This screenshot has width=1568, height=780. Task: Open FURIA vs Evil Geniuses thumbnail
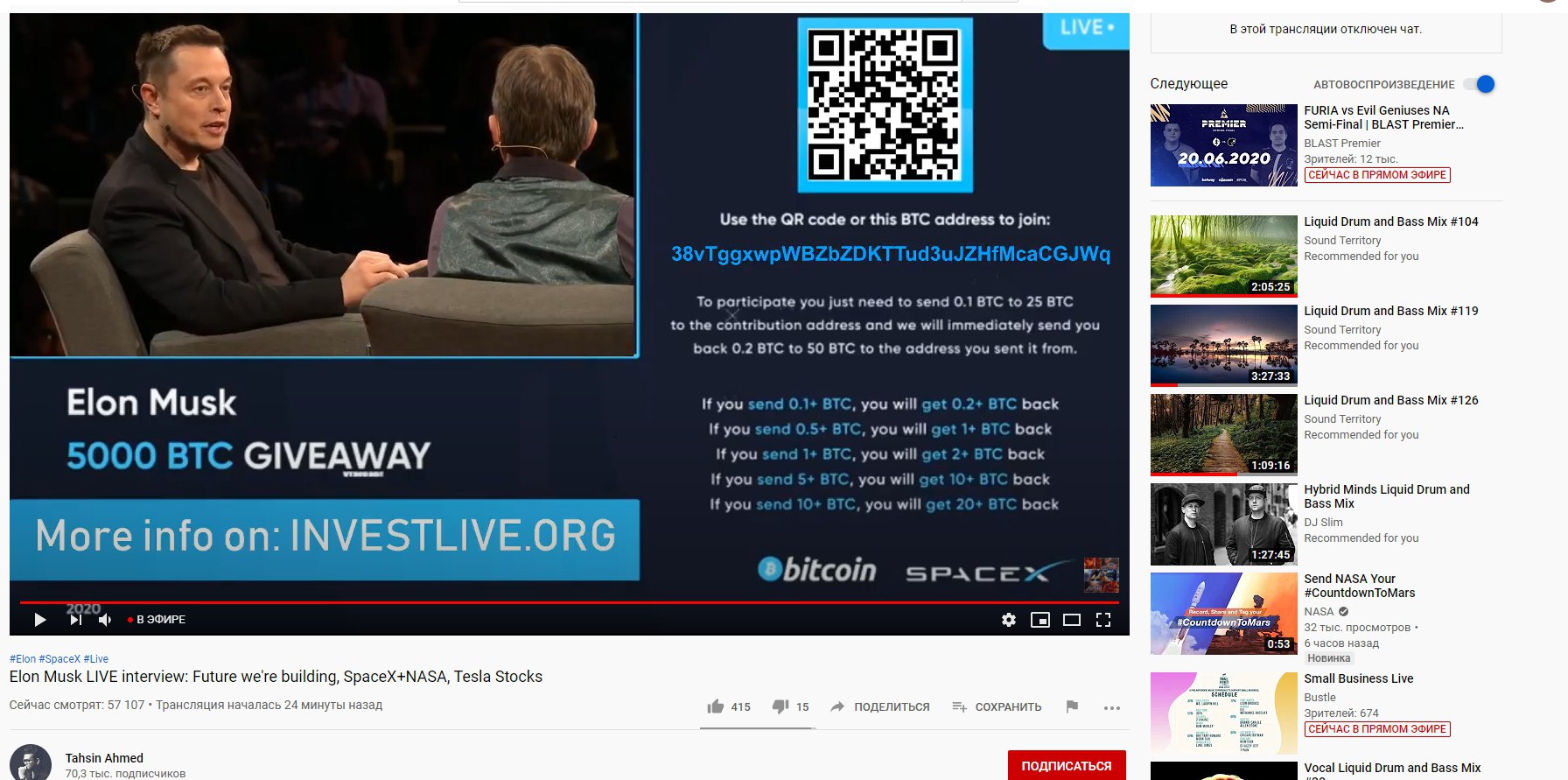[1224, 145]
